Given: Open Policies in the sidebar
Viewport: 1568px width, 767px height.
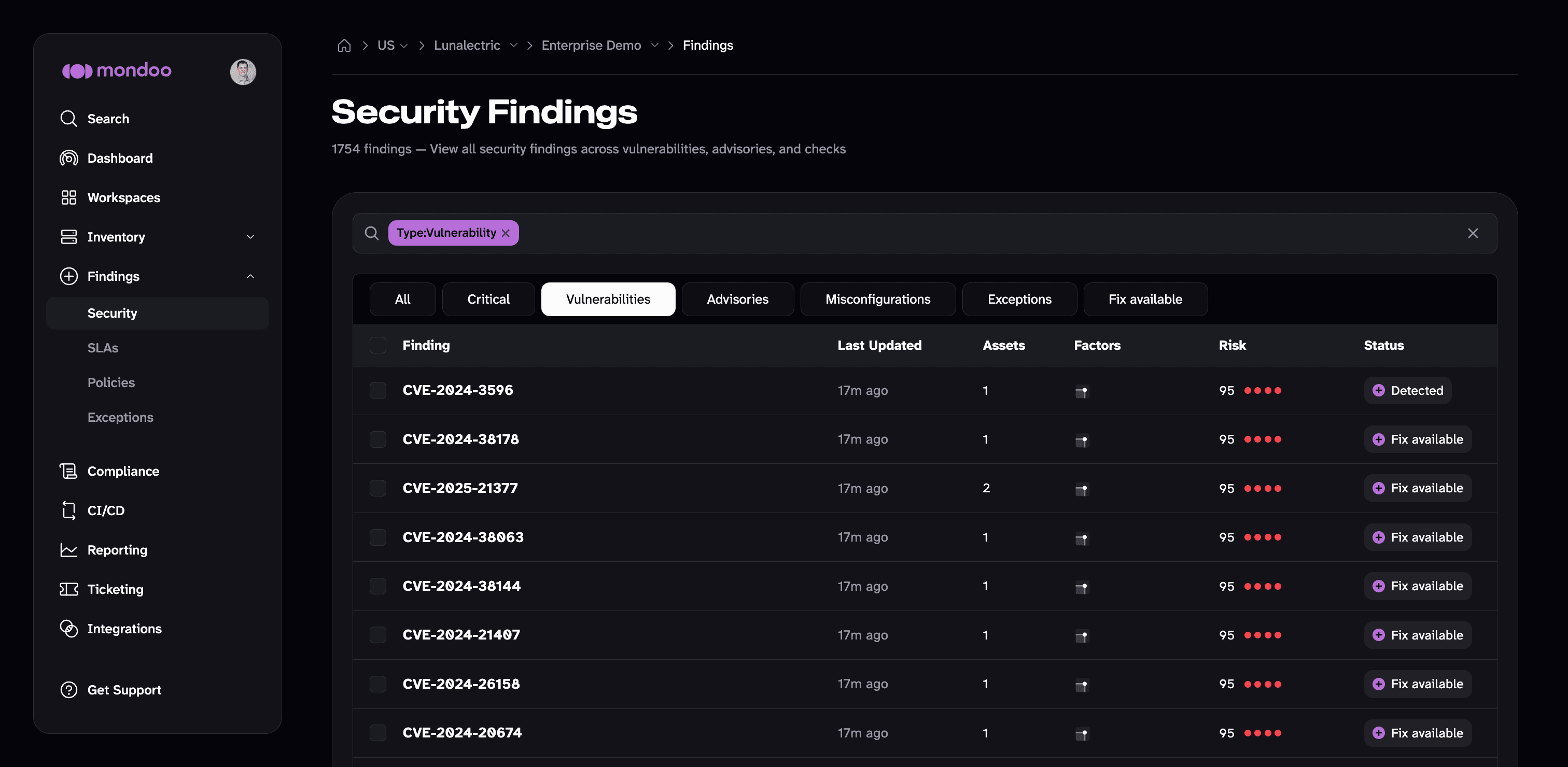Looking at the screenshot, I should [111, 382].
